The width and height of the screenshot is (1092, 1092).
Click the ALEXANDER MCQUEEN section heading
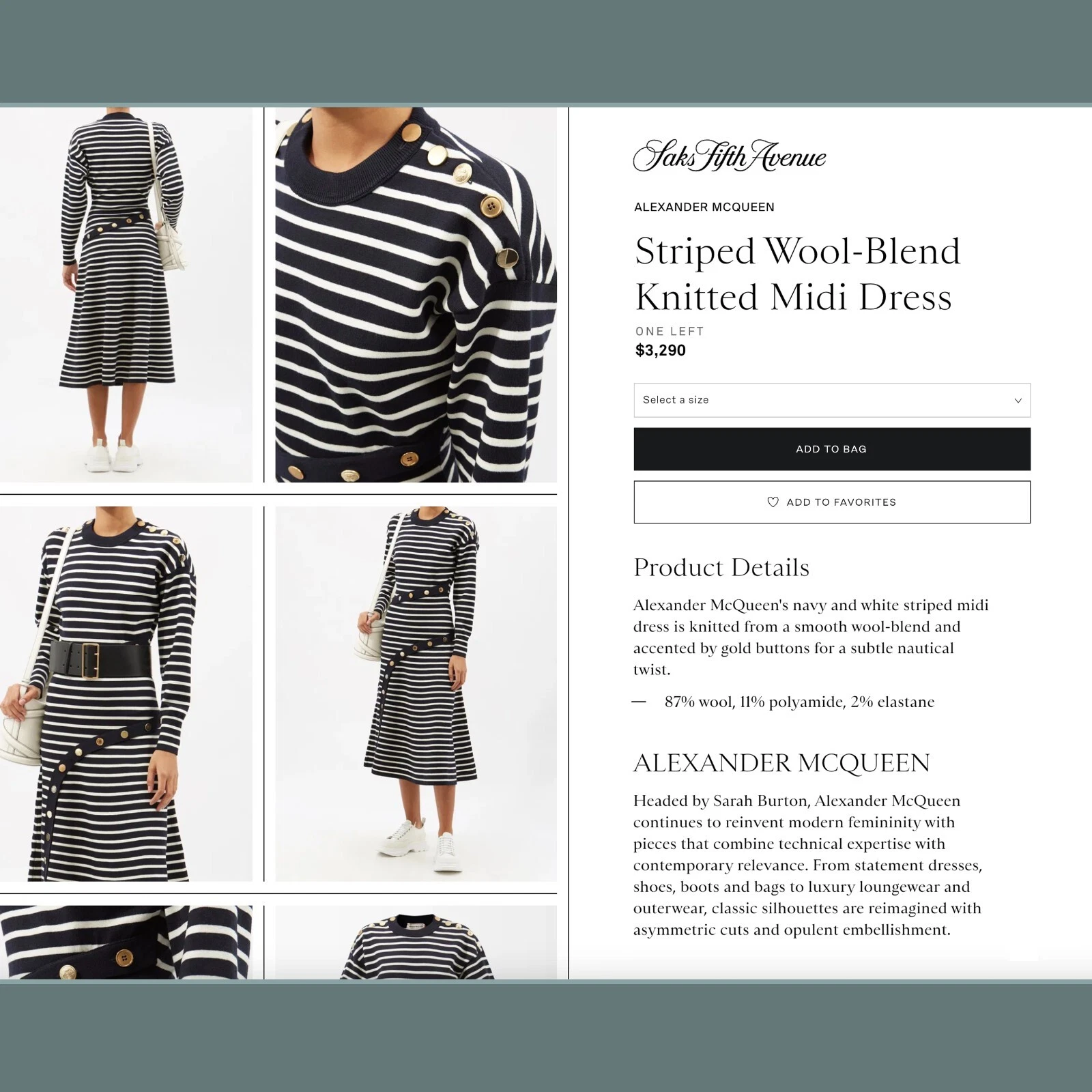click(x=781, y=763)
